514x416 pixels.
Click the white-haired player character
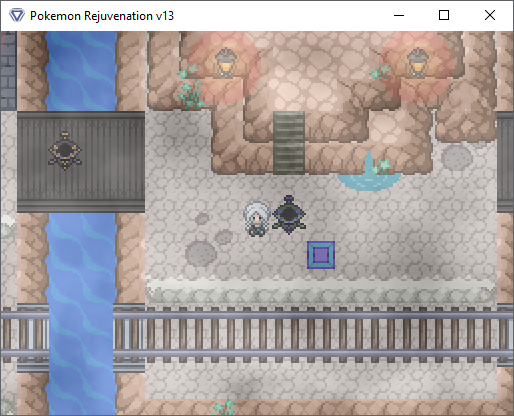257,219
